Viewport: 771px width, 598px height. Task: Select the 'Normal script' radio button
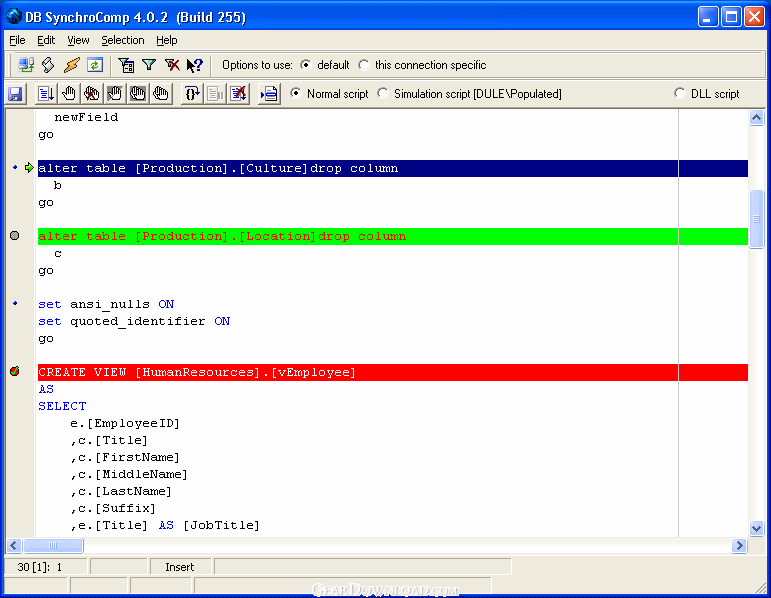point(296,93)
